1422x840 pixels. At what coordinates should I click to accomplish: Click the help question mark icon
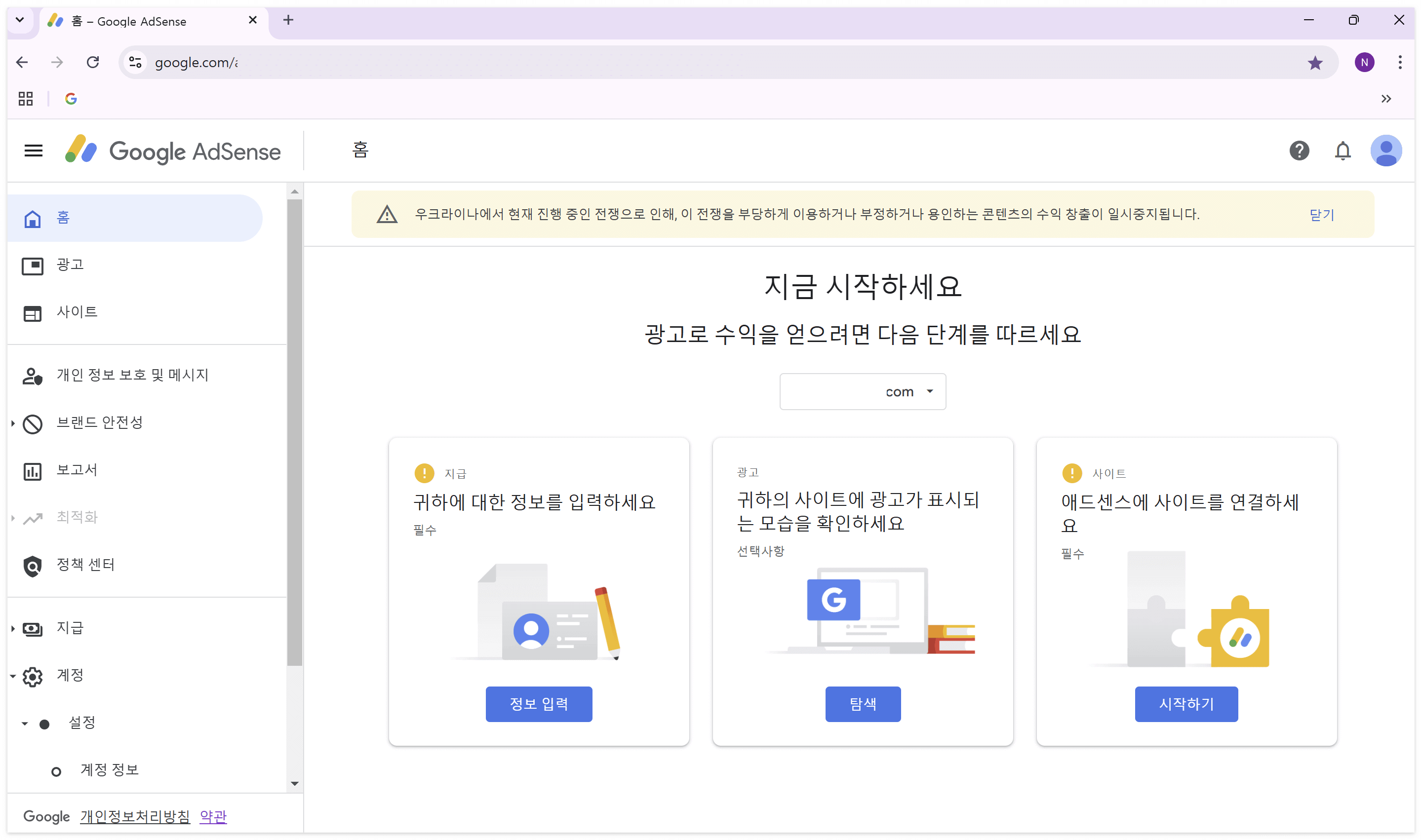pos(1299,151)
